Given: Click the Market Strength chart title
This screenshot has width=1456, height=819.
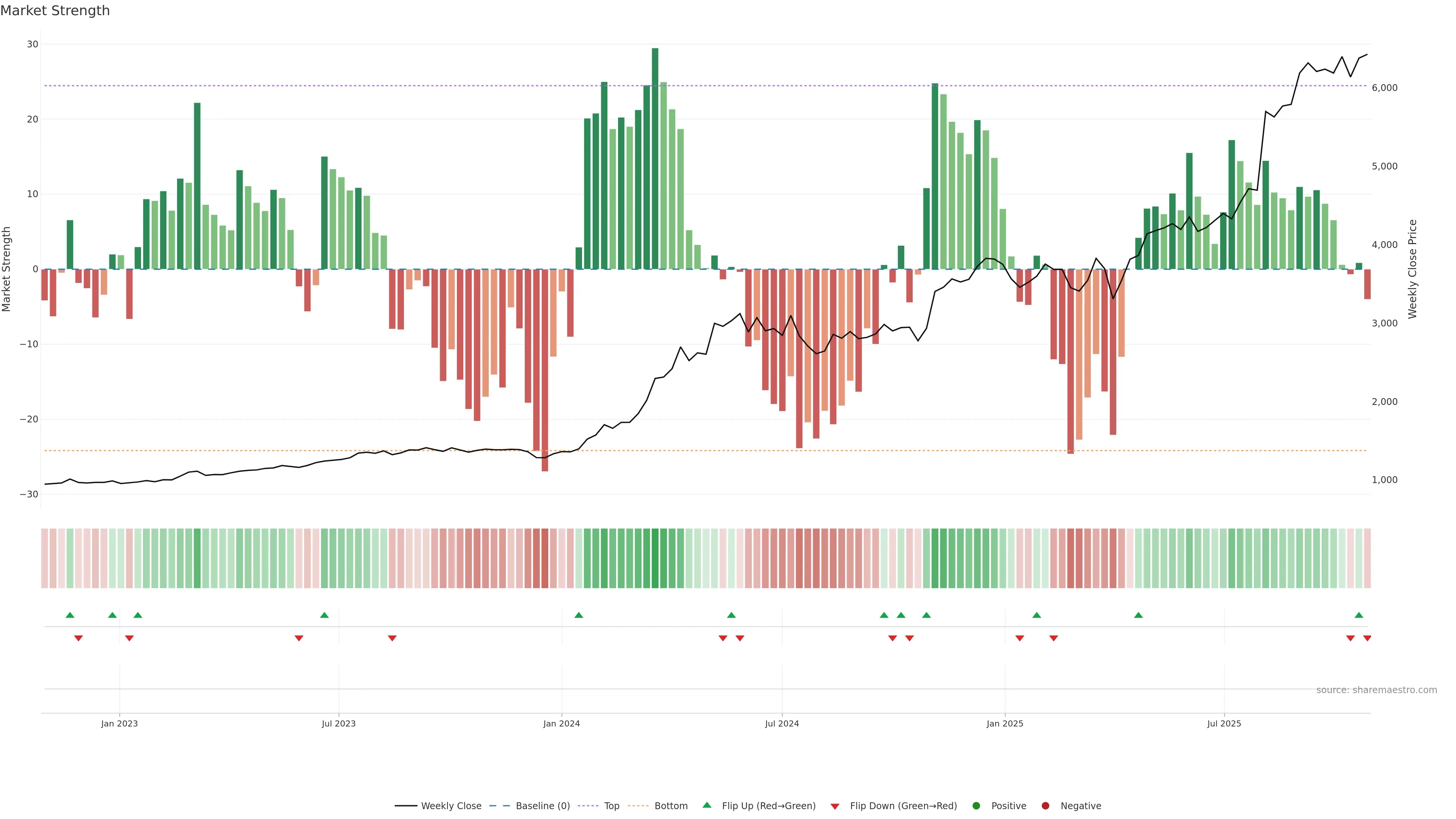Looking at the screenshot, I should [55, 11].
